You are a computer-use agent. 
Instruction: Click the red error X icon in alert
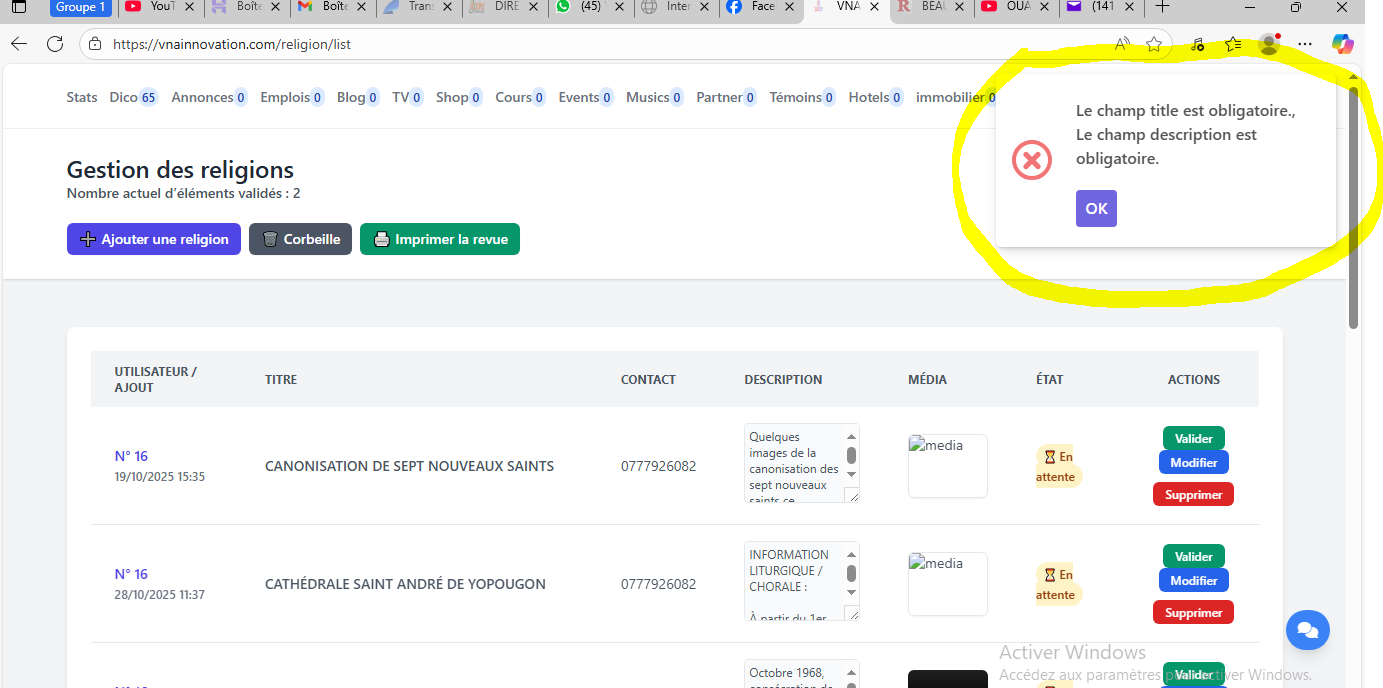pyautogui.click(x=1032, y=160)
